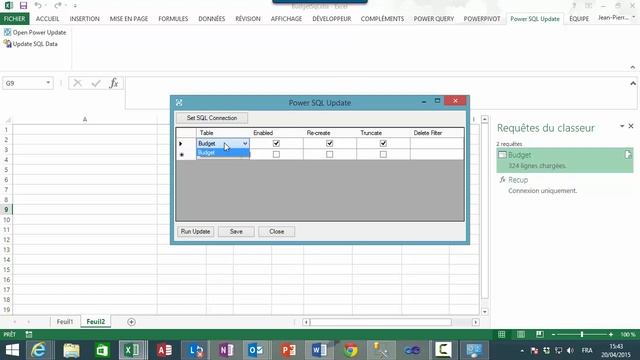Open the FICHIER tab
Screen dimensions: 640x360
tap(15, 19)
